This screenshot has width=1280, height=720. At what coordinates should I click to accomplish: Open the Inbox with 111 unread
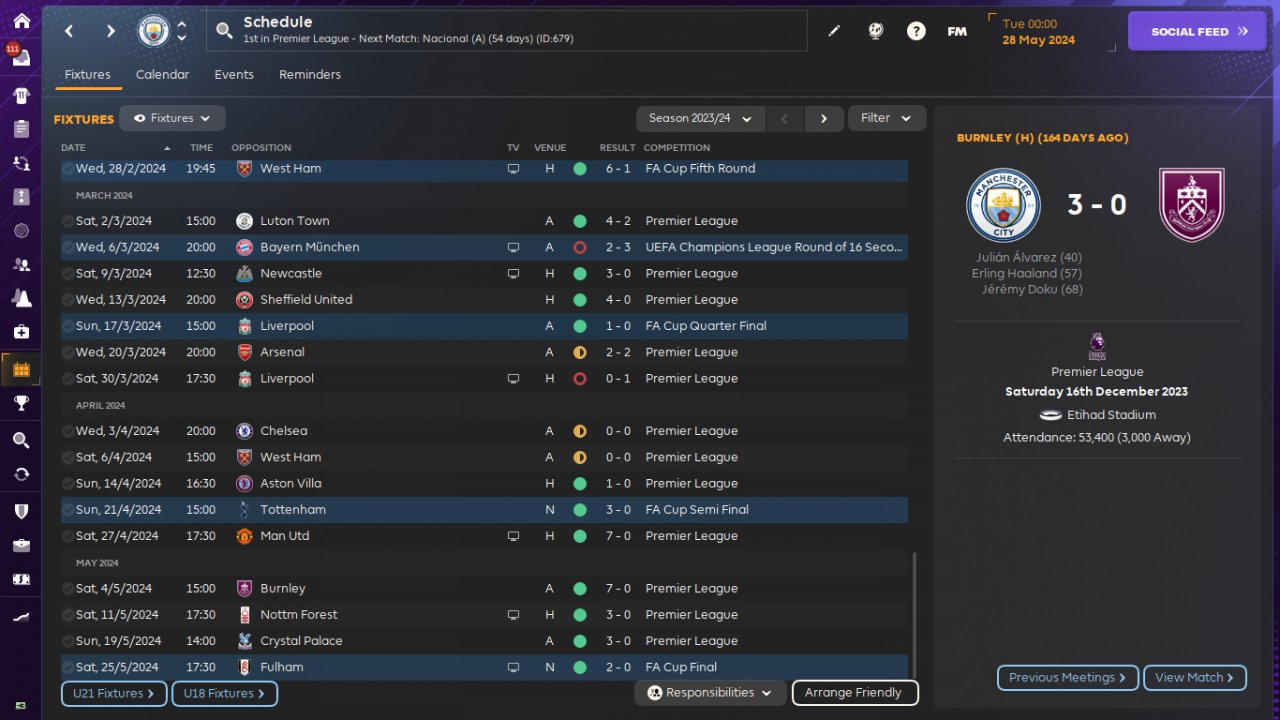coord(21,57)
